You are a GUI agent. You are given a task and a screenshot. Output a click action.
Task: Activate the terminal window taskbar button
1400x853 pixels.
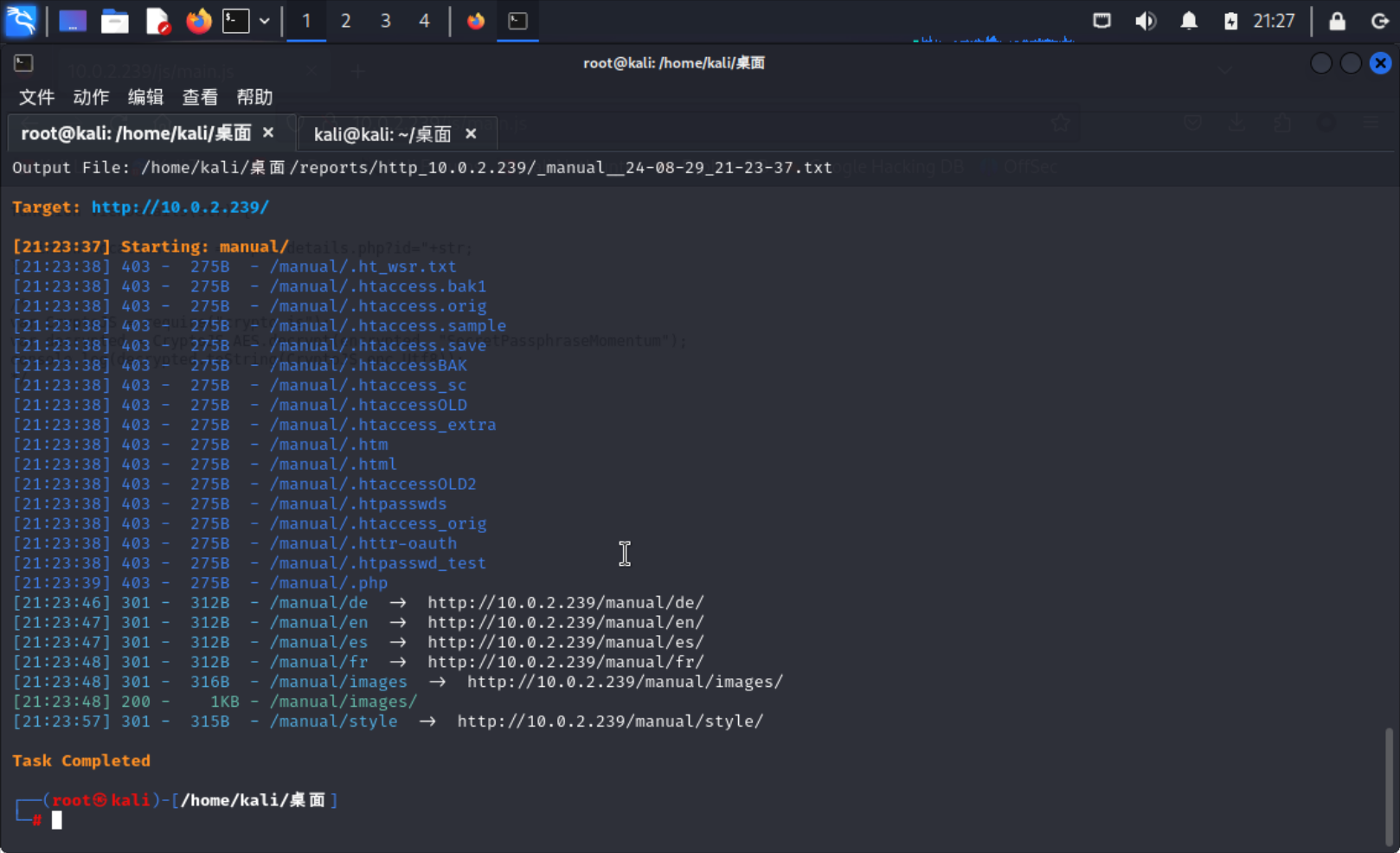coord(518,21)
